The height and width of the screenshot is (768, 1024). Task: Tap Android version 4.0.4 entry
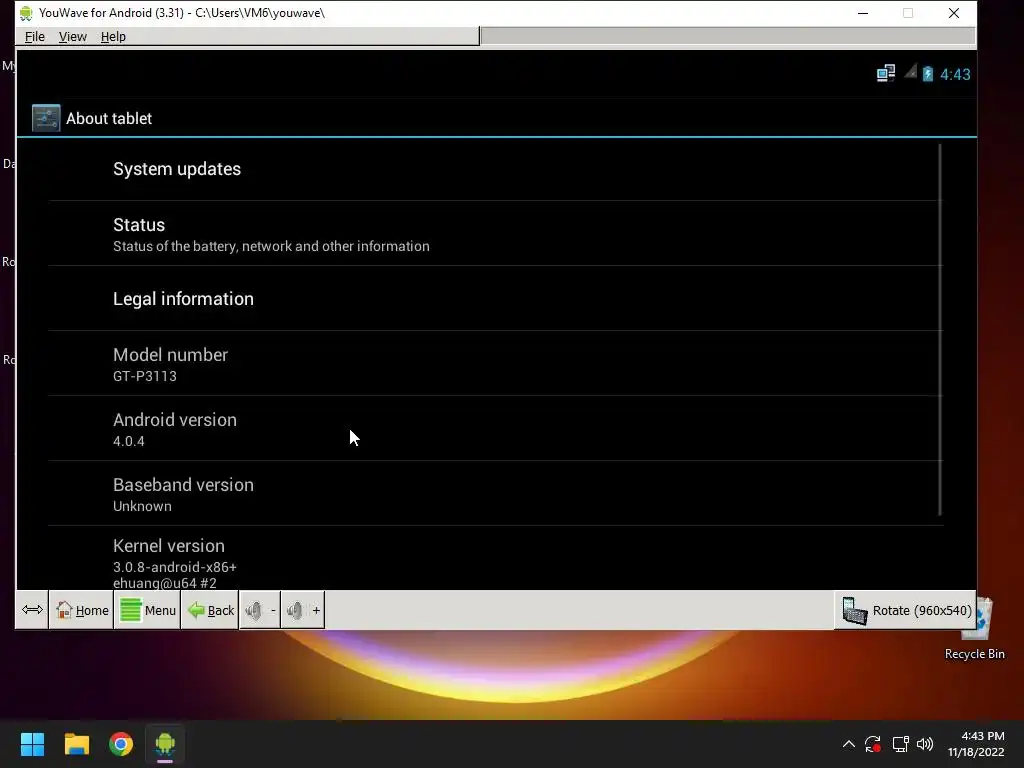(x=495, y=428)
